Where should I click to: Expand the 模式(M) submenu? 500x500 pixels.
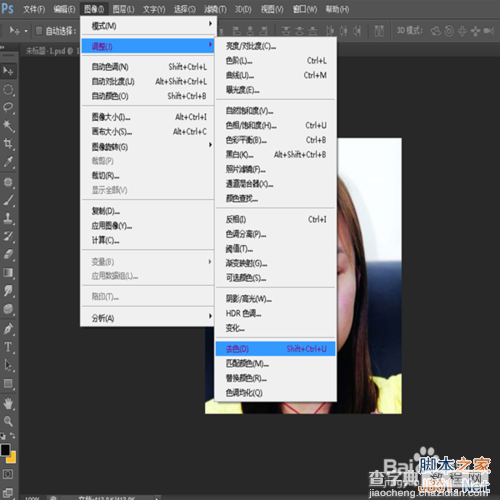click(149, 25)
